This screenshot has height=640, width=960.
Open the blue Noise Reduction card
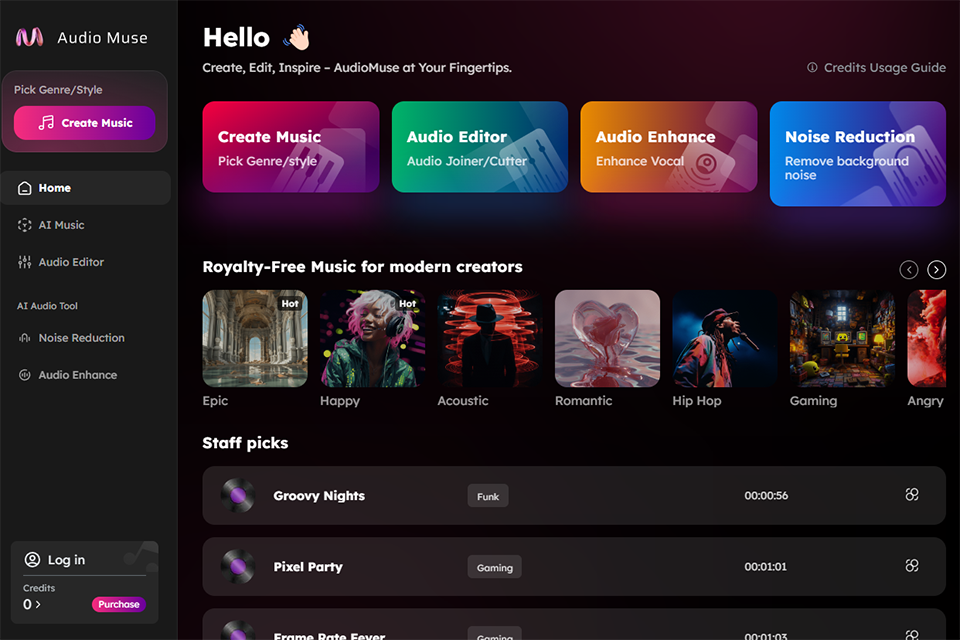(x=858, y=154)
